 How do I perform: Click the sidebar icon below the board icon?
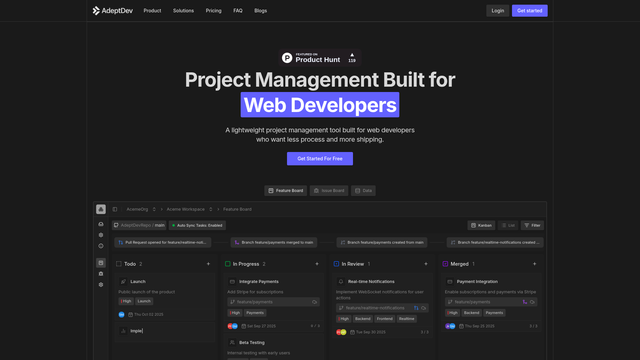(101, 274)
